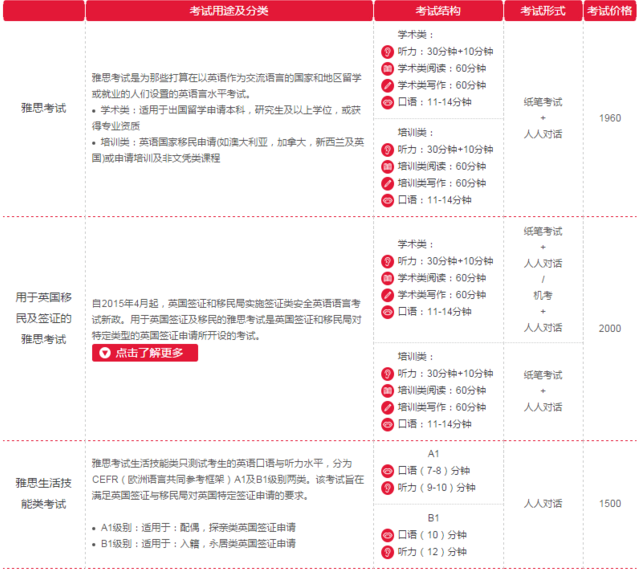Click the bullet B1级别：适用于入籍，永居类
The width and height of the screenshot is (643, 575).
click(194, 544)
